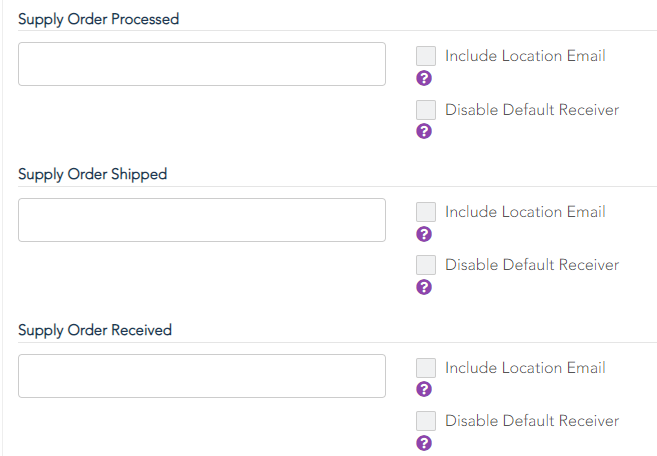The width and height of the screenshot is (657, 456).
Task: Check Disable Default Receiver box for Supply Order Received
Action: tap(426, 421)
